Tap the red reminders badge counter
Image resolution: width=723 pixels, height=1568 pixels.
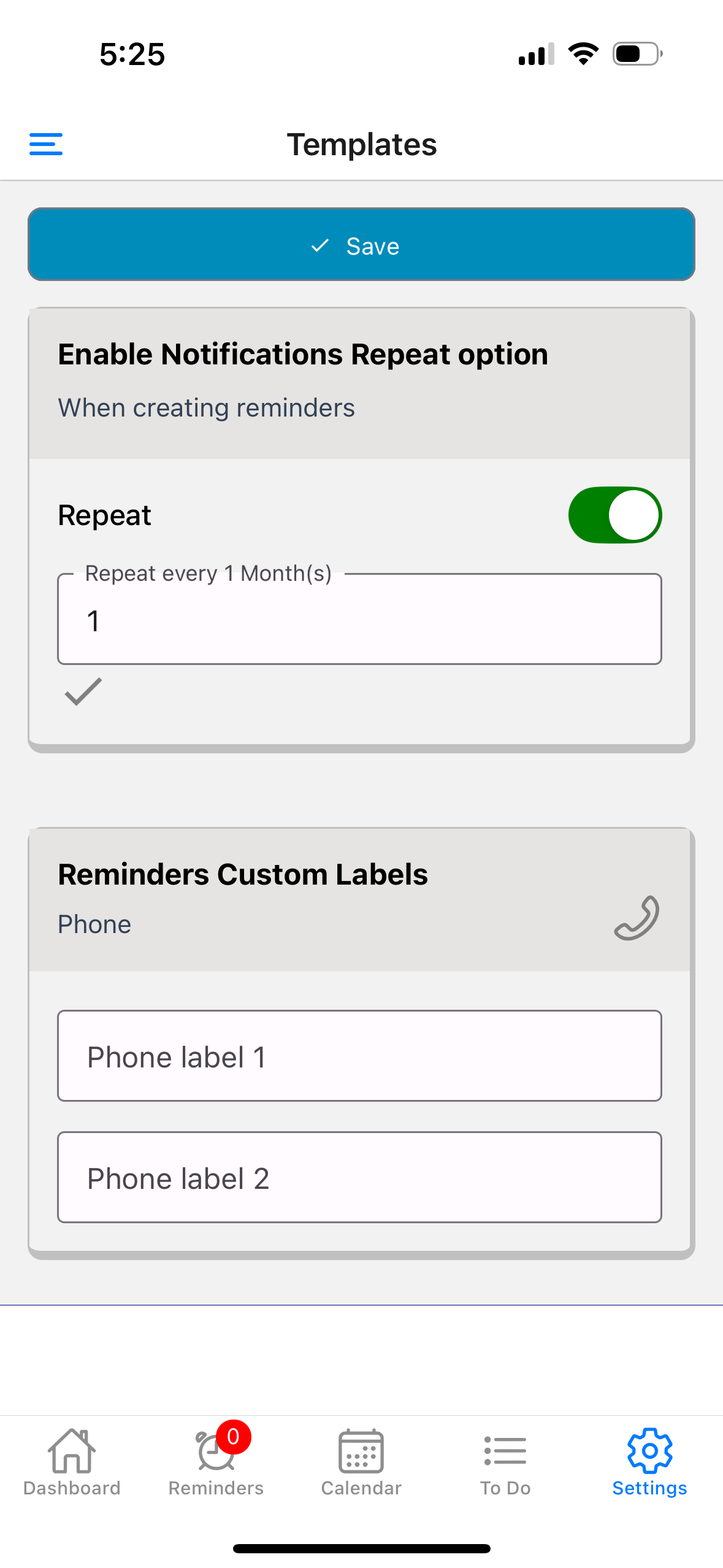pos(234,1437)
